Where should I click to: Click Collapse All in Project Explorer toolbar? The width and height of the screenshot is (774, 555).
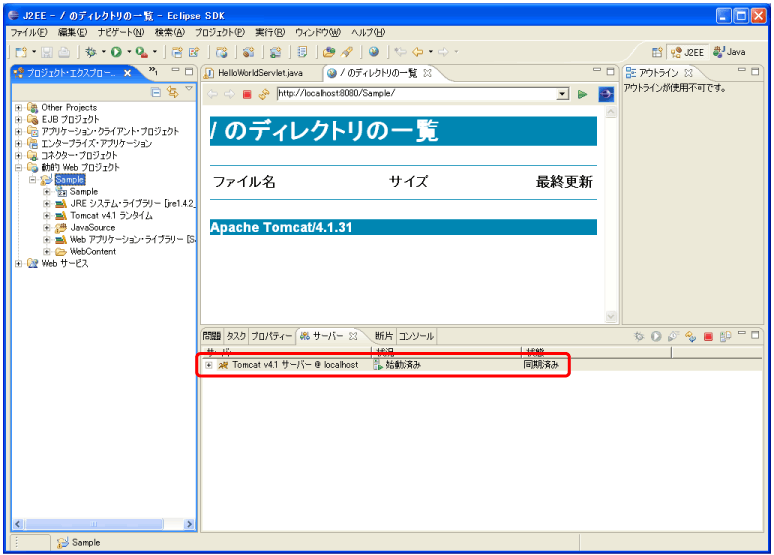click(x=156, y=92)
